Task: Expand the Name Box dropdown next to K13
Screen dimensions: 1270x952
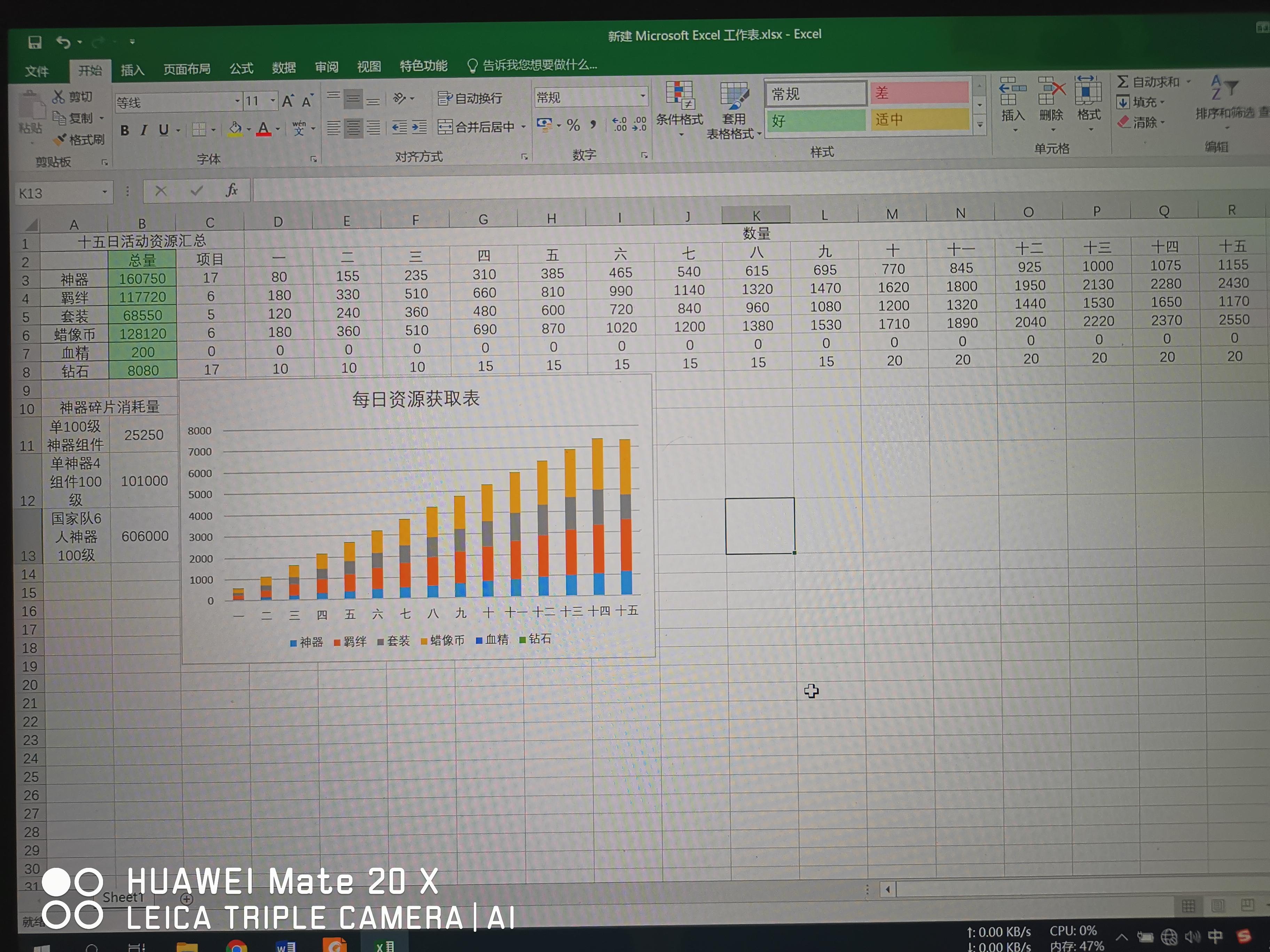Action: coord(104,192)
